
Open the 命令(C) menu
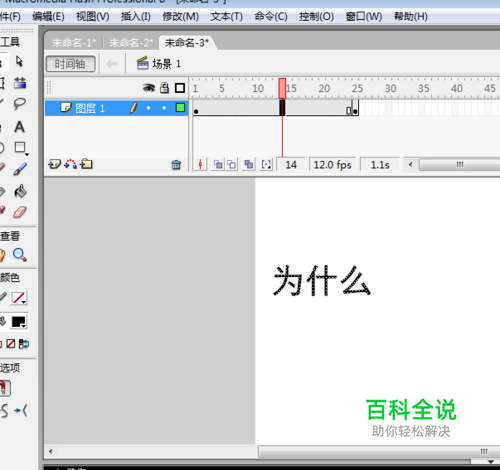pos(271,16)
